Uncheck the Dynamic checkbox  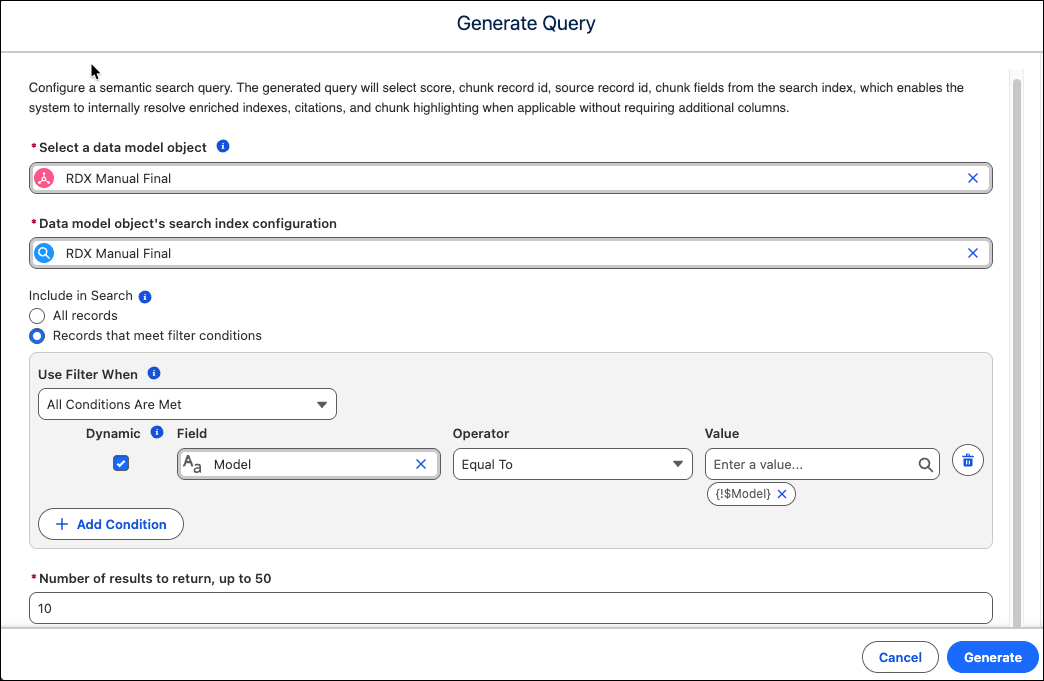point(121,463)
